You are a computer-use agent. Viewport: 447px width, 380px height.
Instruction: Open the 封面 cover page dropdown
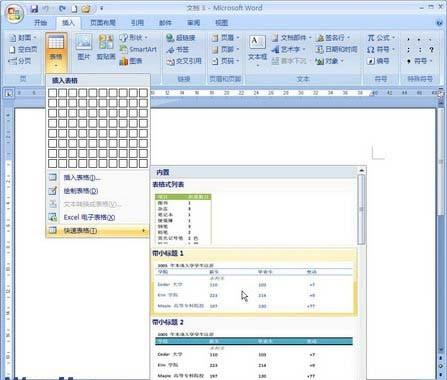tap(23, 38)
